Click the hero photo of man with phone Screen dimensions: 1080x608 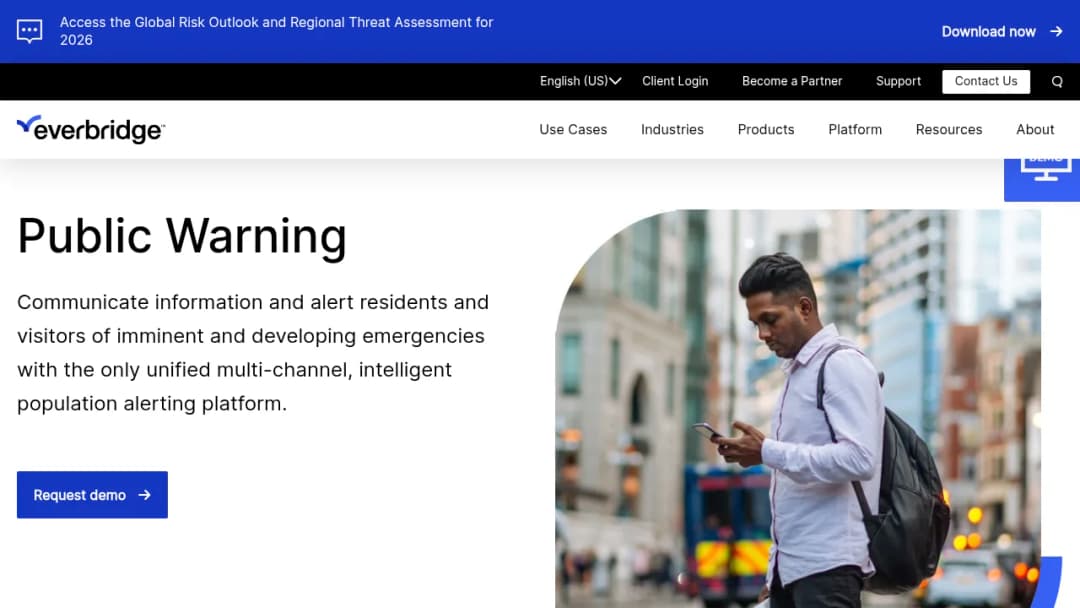click(x=798, y=408)
